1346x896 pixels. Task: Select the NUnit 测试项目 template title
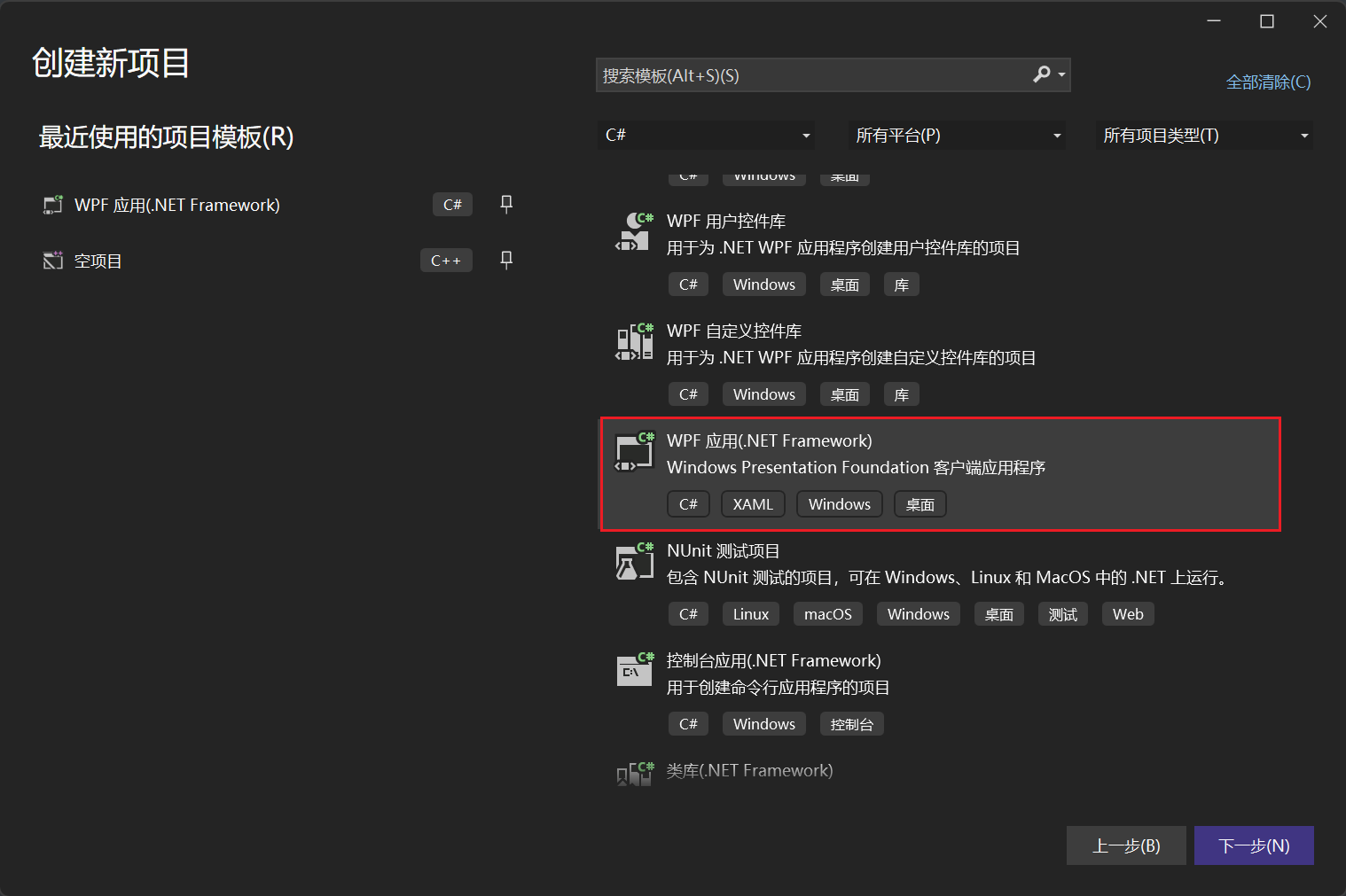pyautogui.click(x=724, y=550)
